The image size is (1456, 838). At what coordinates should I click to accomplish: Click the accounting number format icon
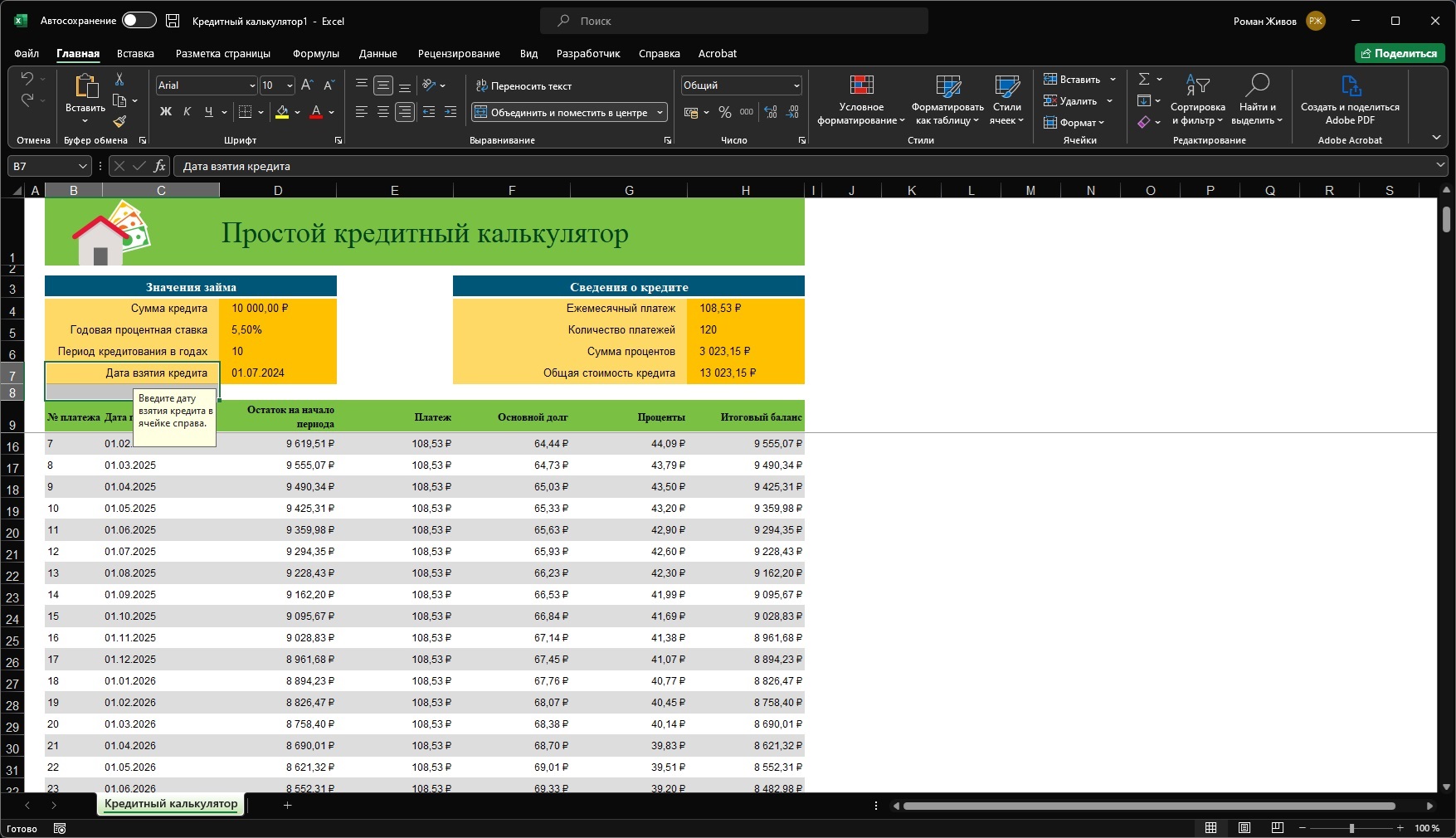(691, 112)
